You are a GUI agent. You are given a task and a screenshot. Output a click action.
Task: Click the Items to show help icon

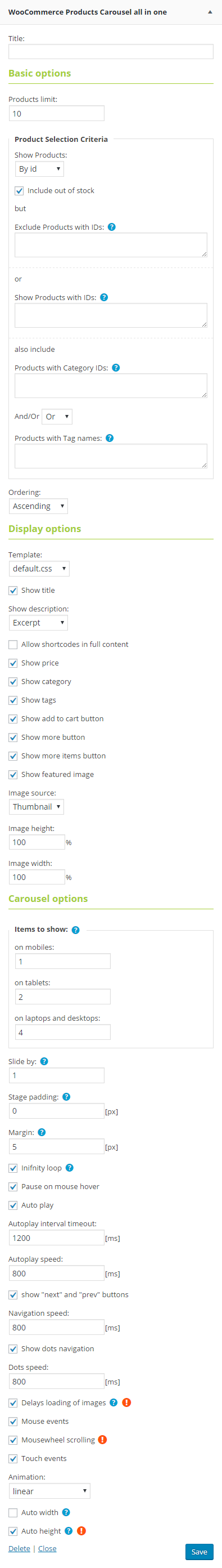75,930
